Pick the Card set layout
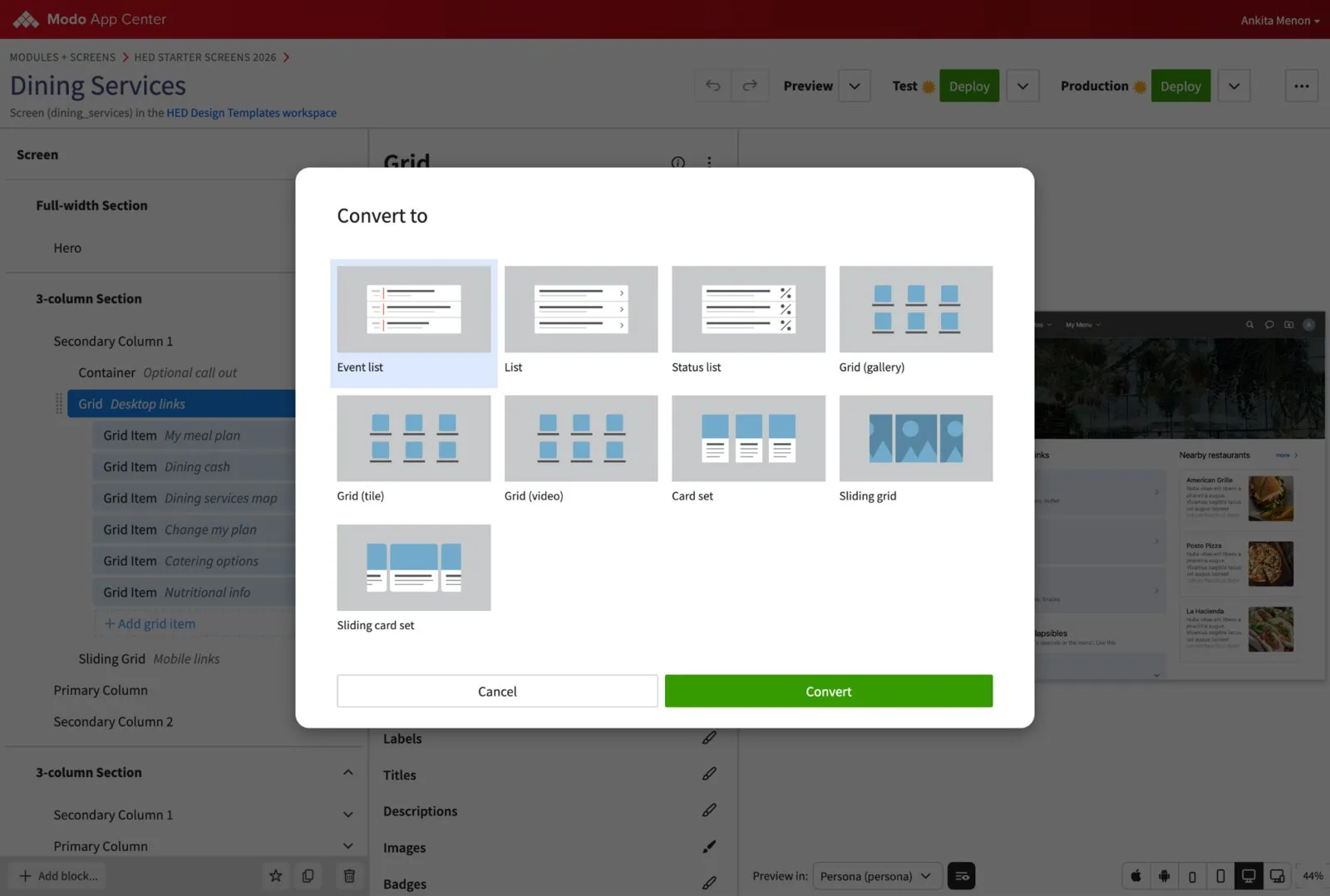 click(748, 438)
